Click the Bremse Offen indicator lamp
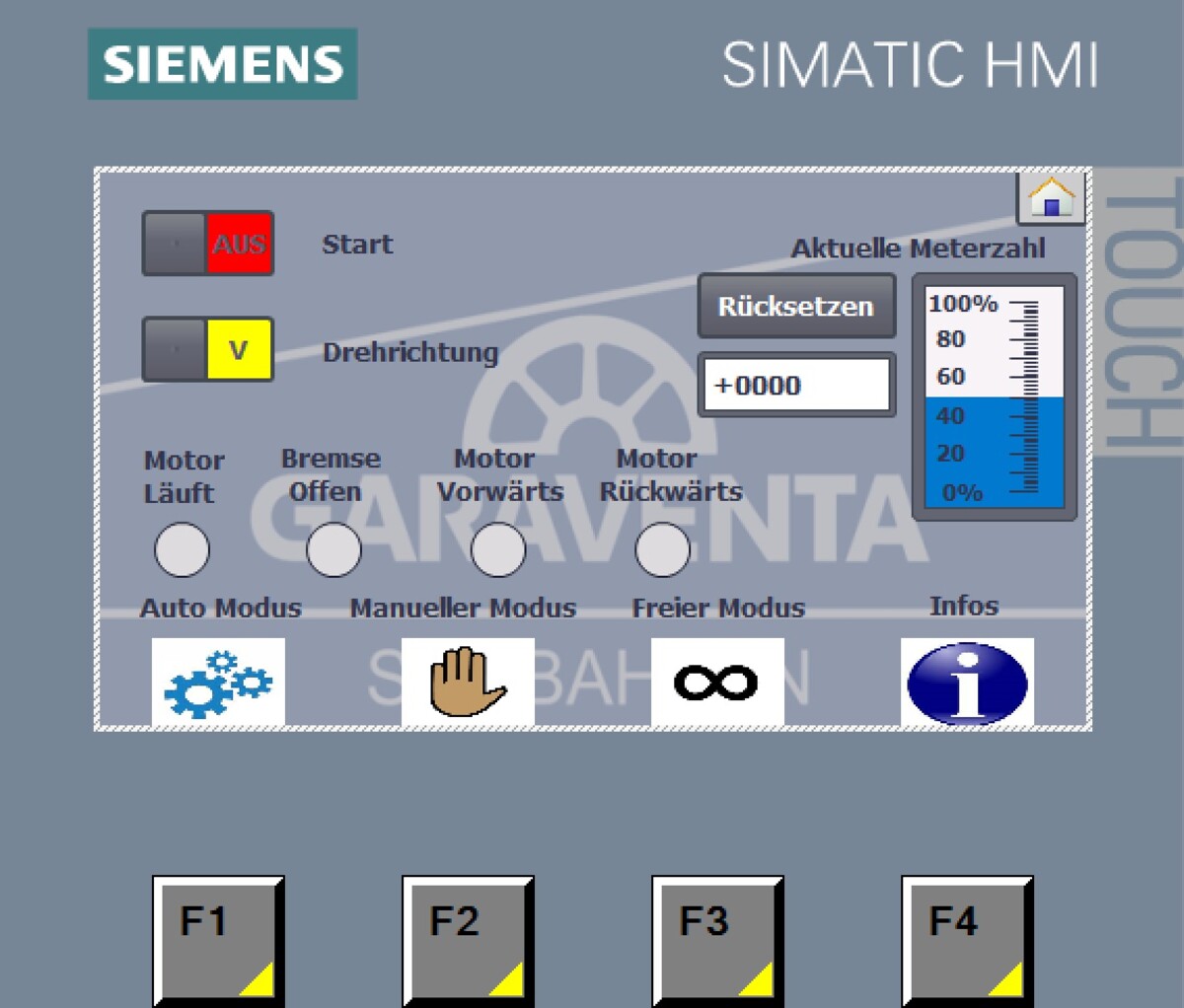The image size is (1184, 1008). coord(333,549)
